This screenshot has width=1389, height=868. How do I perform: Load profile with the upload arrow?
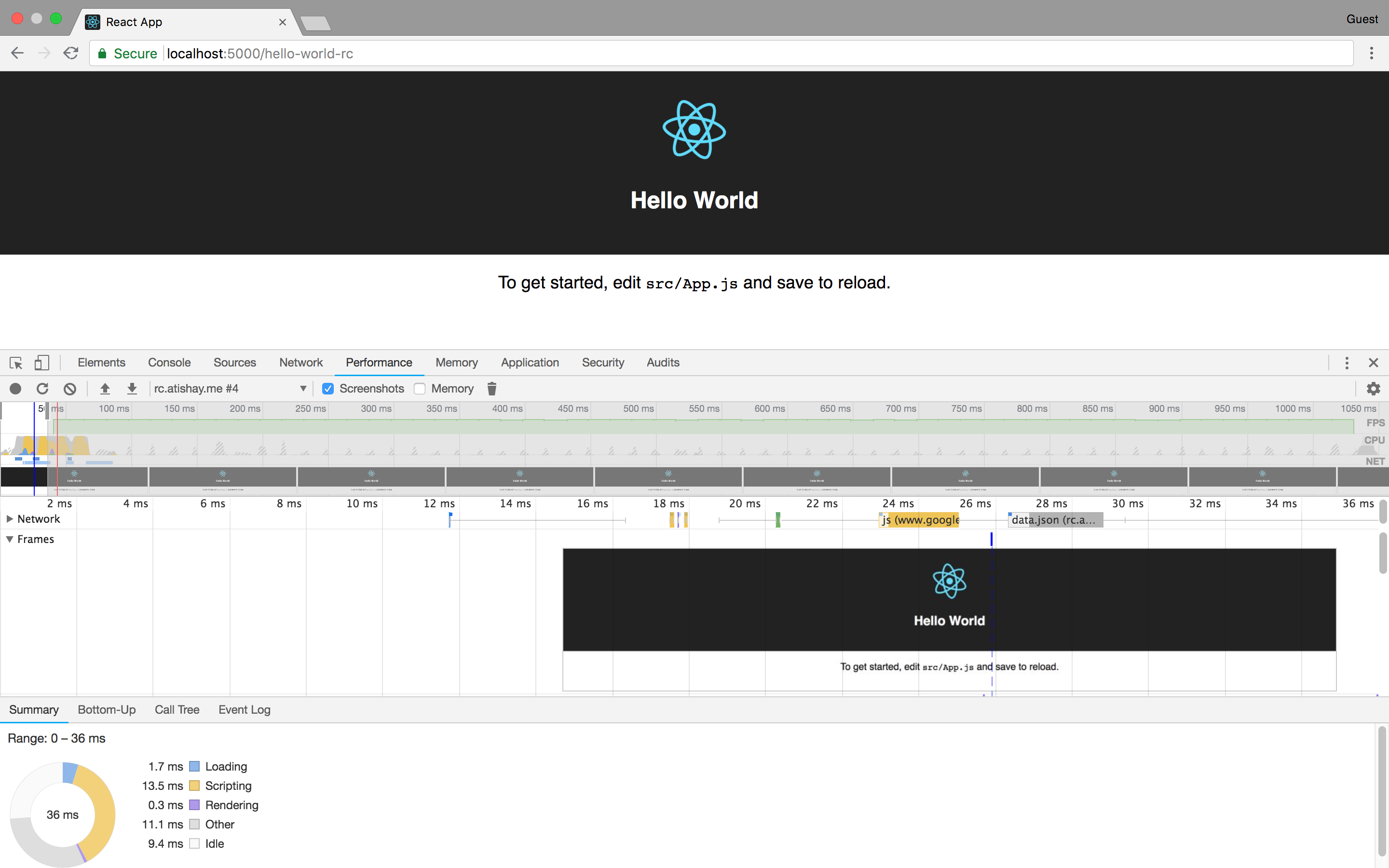(105, 389)
